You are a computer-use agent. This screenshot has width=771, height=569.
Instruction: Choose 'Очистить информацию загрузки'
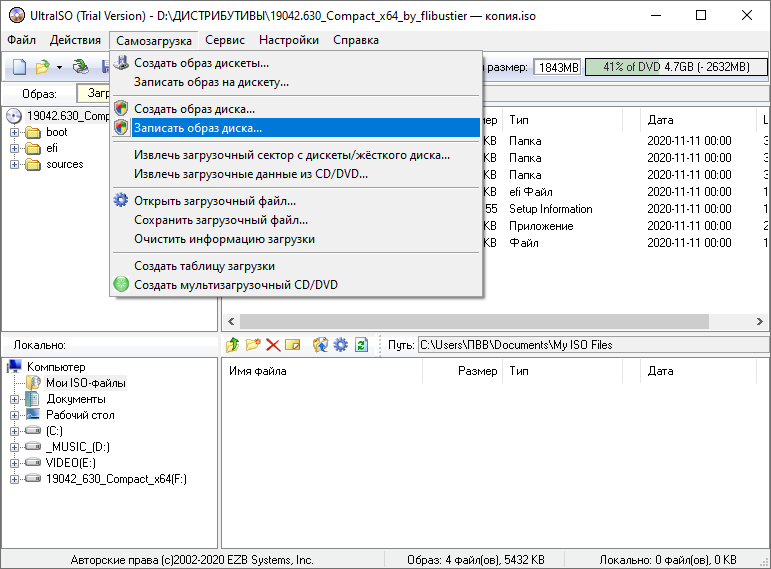point(297,239)
